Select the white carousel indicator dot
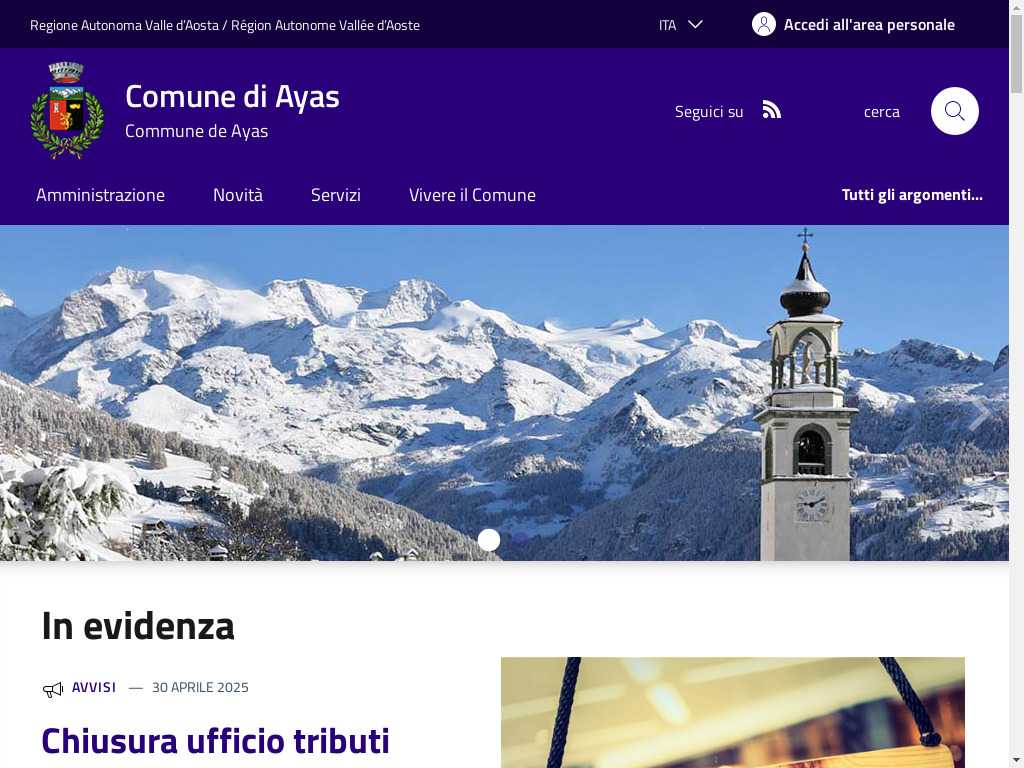The width and height of the screenshot is (1024, 768). 488,539
